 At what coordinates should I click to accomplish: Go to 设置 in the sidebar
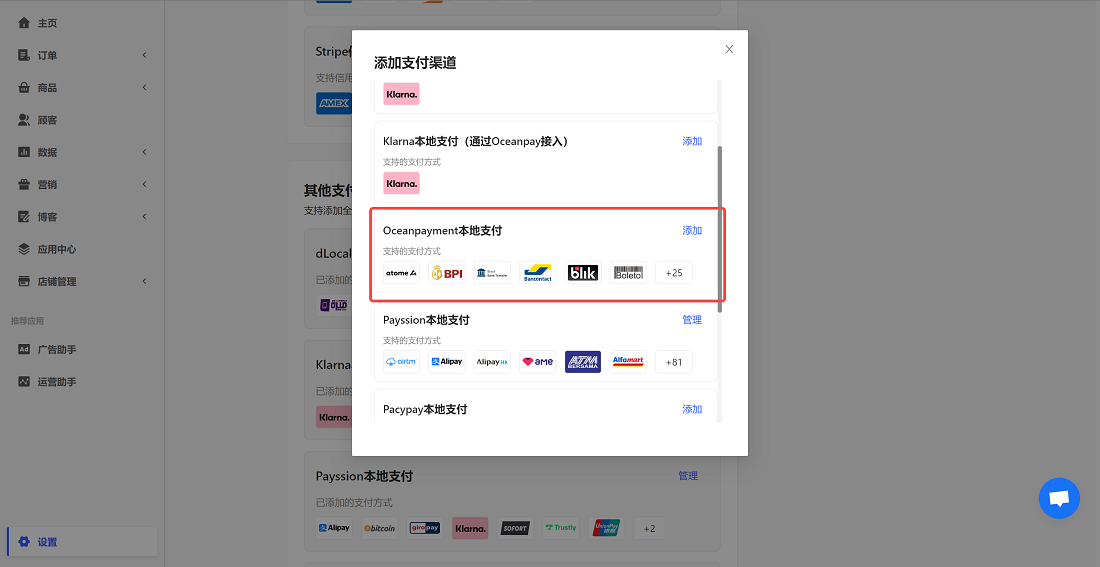(48, 542)
